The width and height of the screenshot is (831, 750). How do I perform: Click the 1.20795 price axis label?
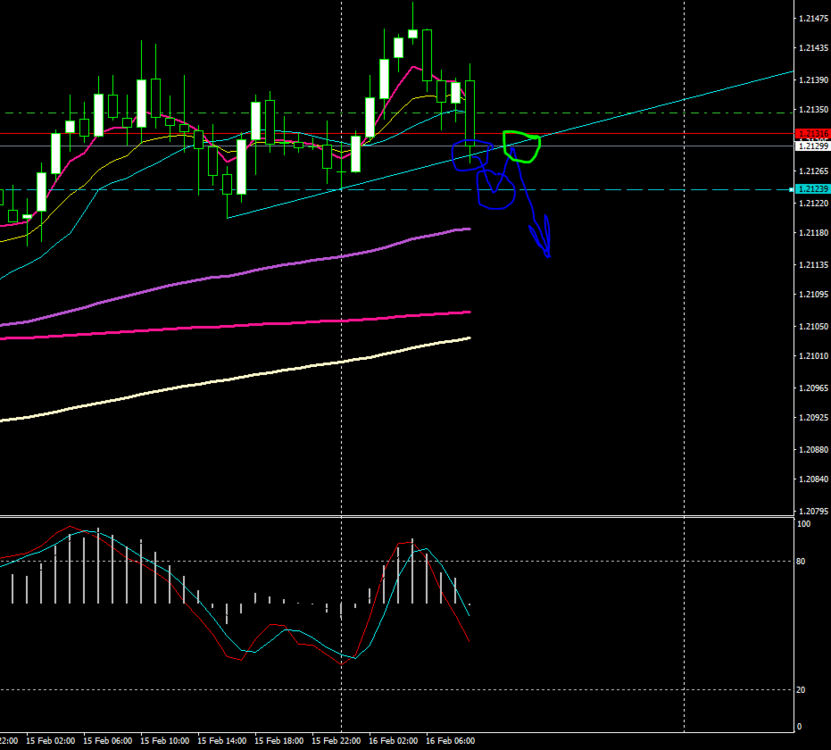[x=814, y=511]
